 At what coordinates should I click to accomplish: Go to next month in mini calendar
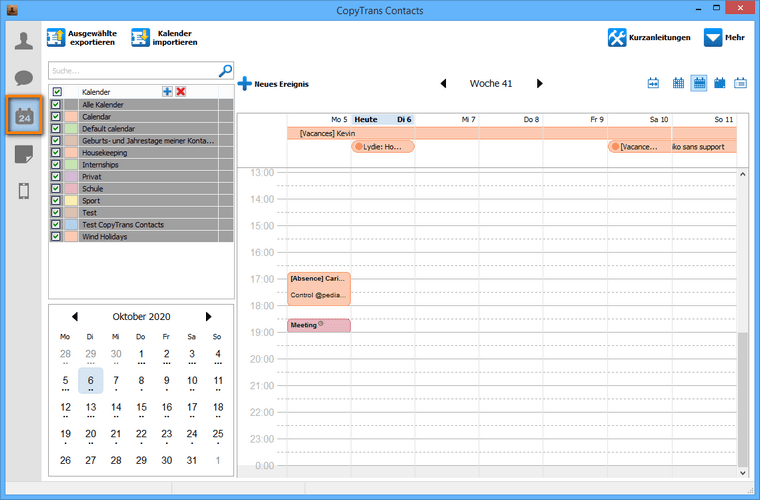[x=208, y=316]
